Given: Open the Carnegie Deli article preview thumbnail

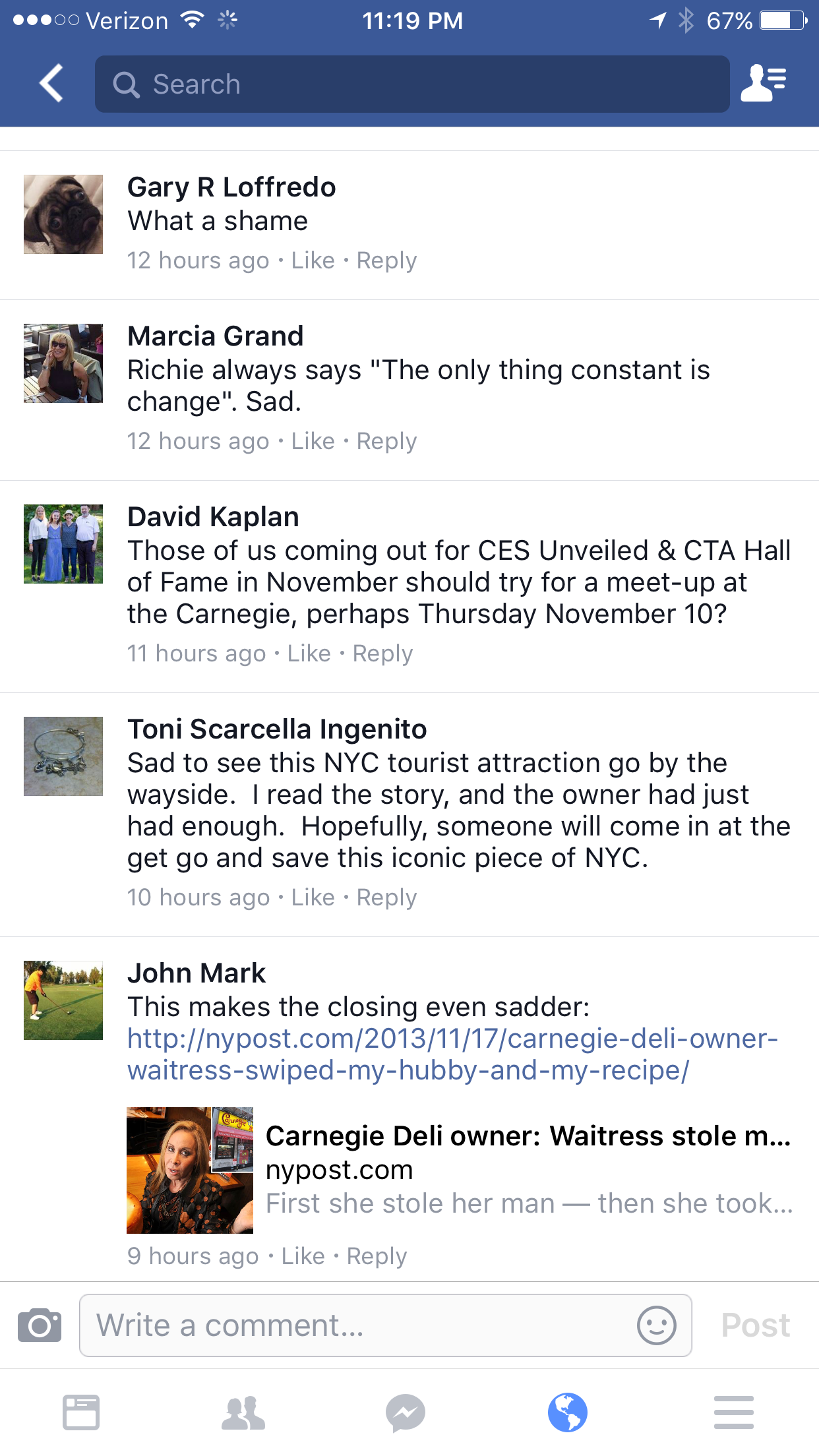Looking at the screenshot, I should [x=190, y=1170].
